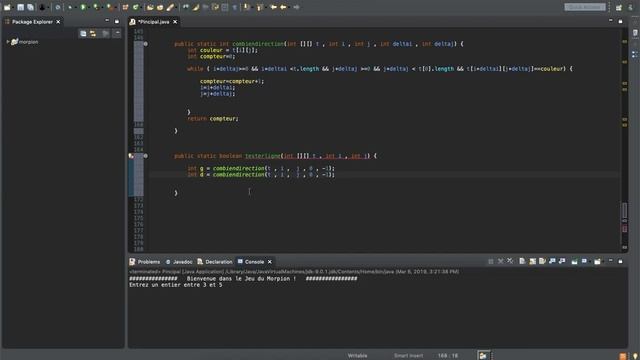Toggle Link with Editor in Package Explorer
This screenshot has width=640, height=360.
tap(93, 33)
